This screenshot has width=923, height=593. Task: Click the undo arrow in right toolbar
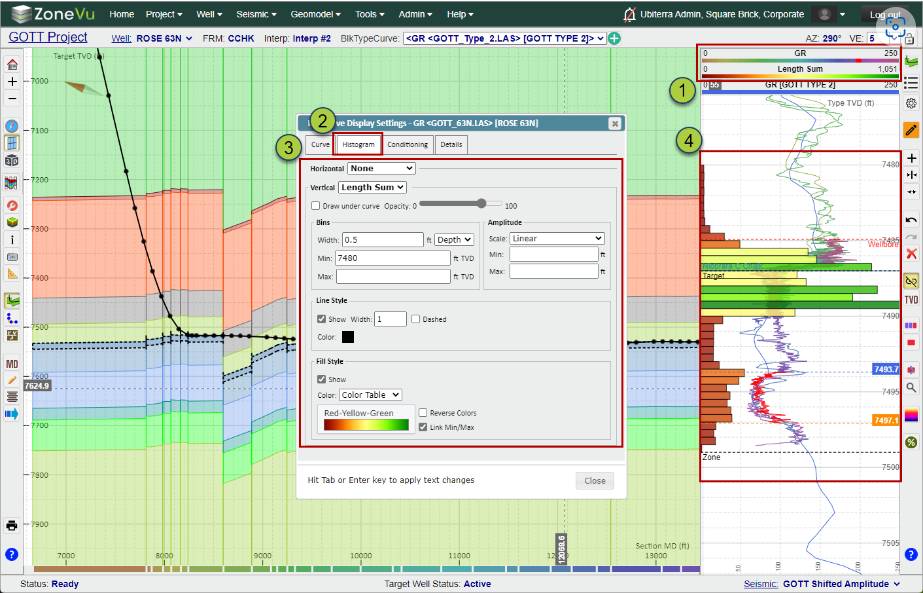(911, 220)
